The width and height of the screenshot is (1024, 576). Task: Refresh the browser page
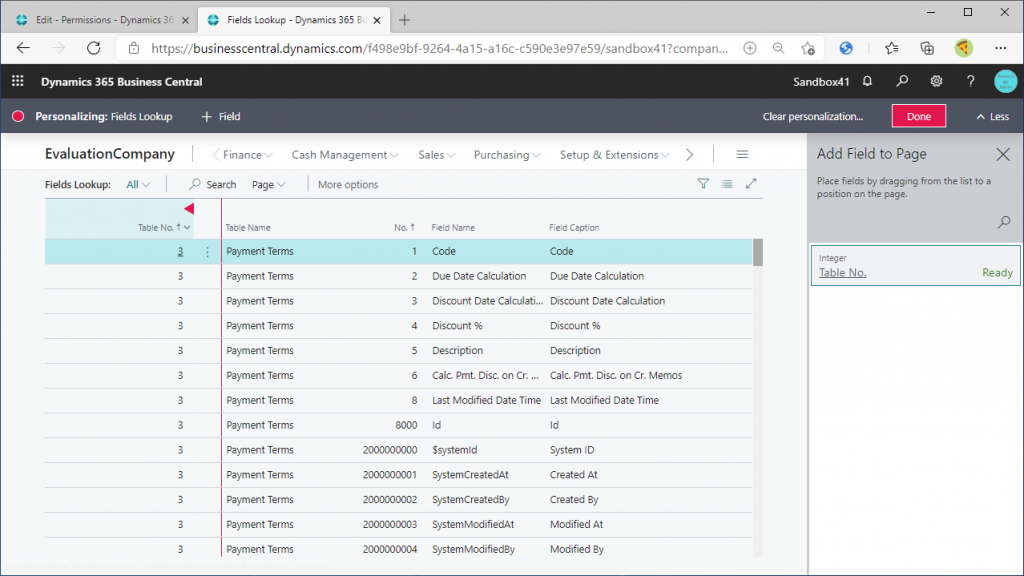[x=94, y=48]
